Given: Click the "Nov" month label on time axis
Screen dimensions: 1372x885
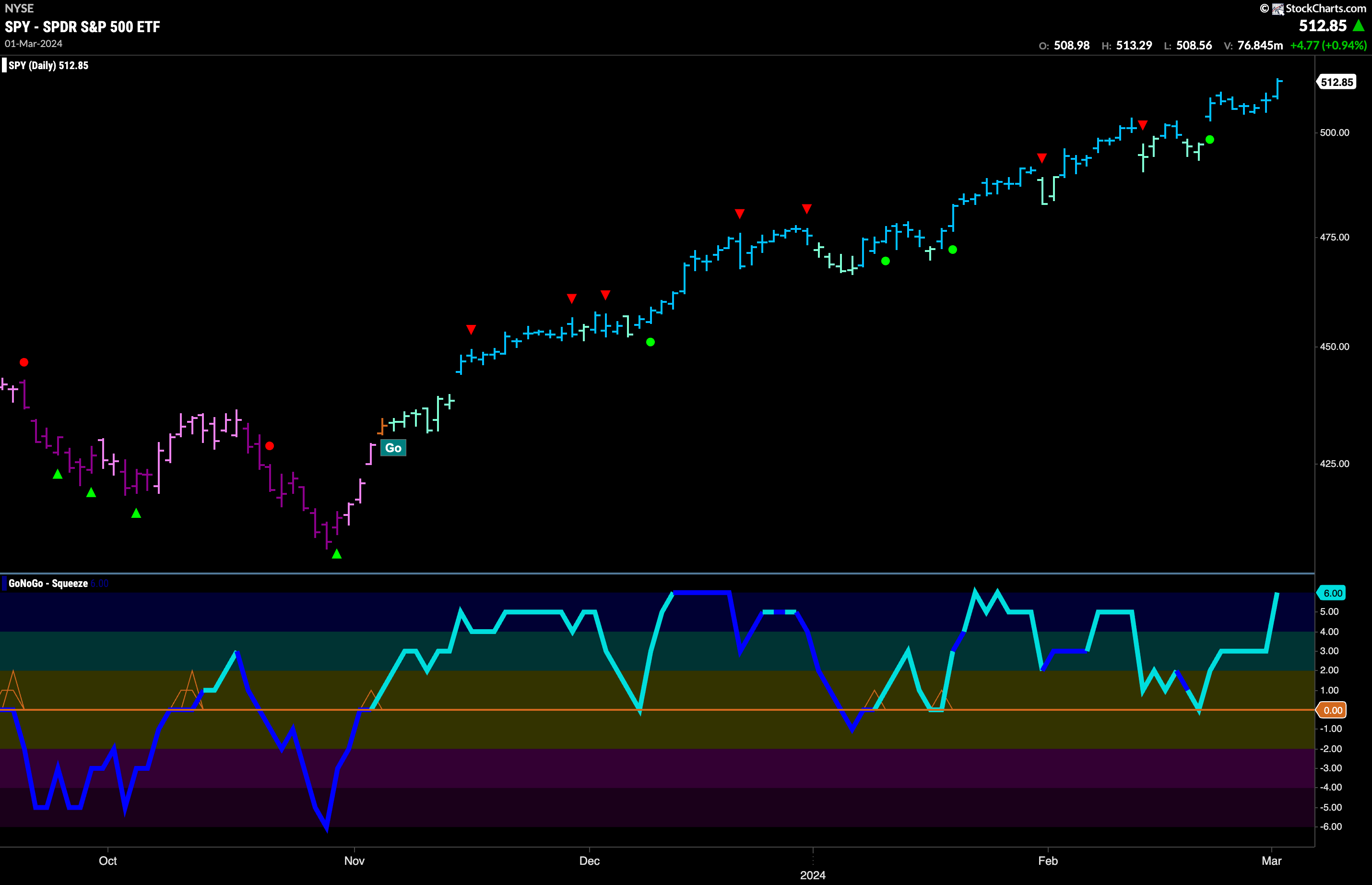Looking at the screenshot, I should point(355,861).
